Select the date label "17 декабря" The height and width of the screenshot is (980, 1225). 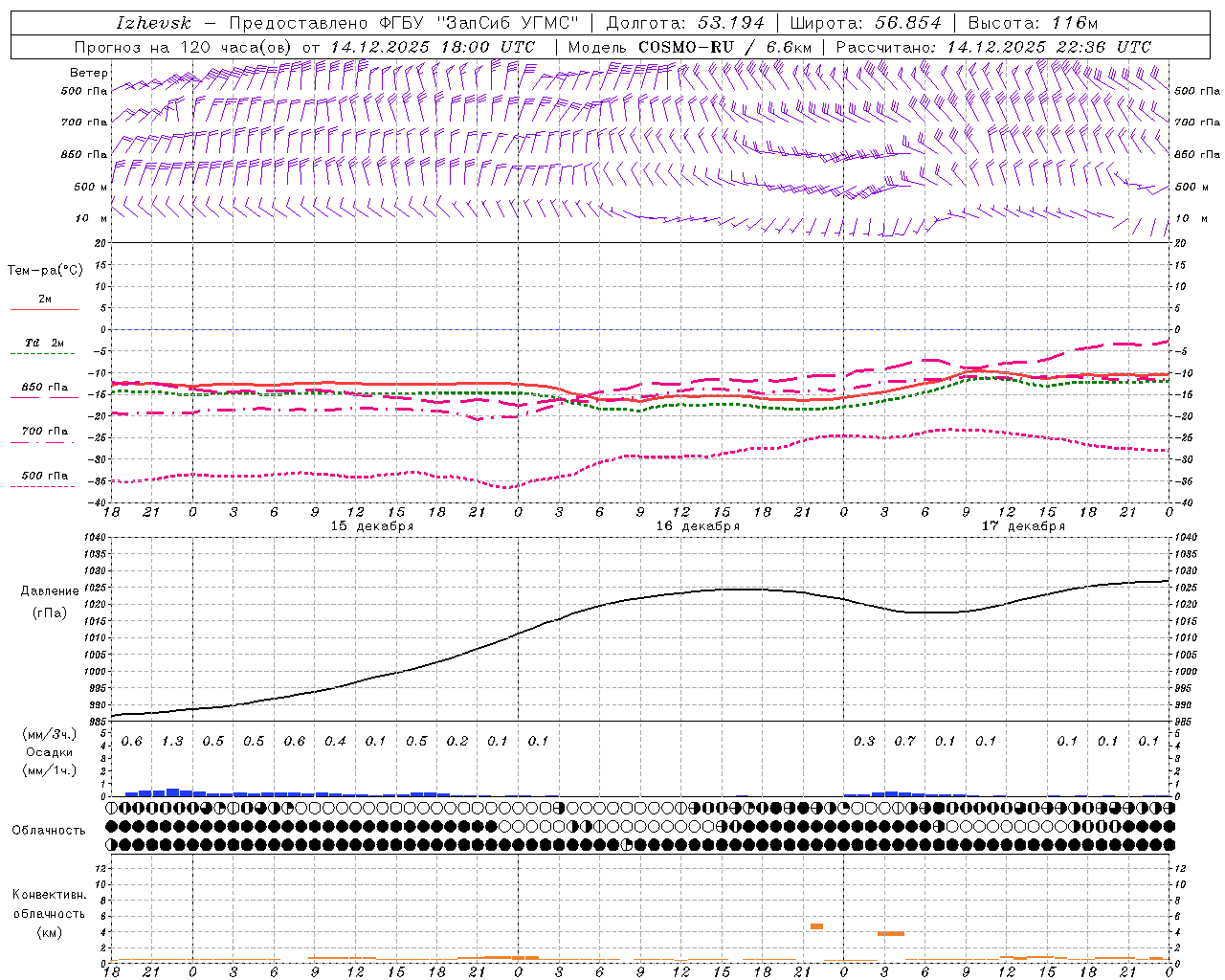coord(1023,526)
